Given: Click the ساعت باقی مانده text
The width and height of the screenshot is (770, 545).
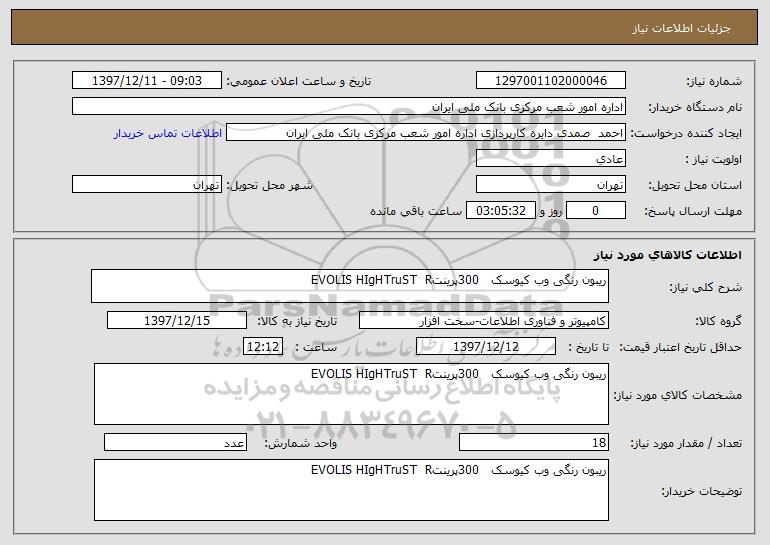Looking at the screenshot, I should pos(416,211).
